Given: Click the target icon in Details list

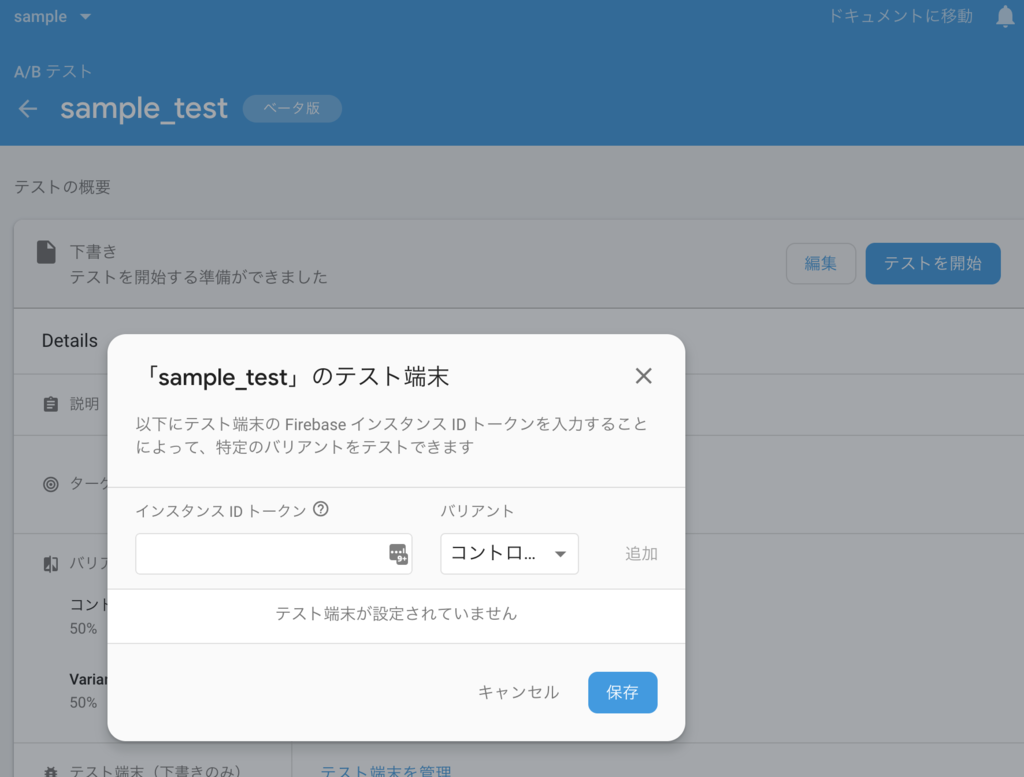Looking at the screenshot, I should click(x=50, y=484).
